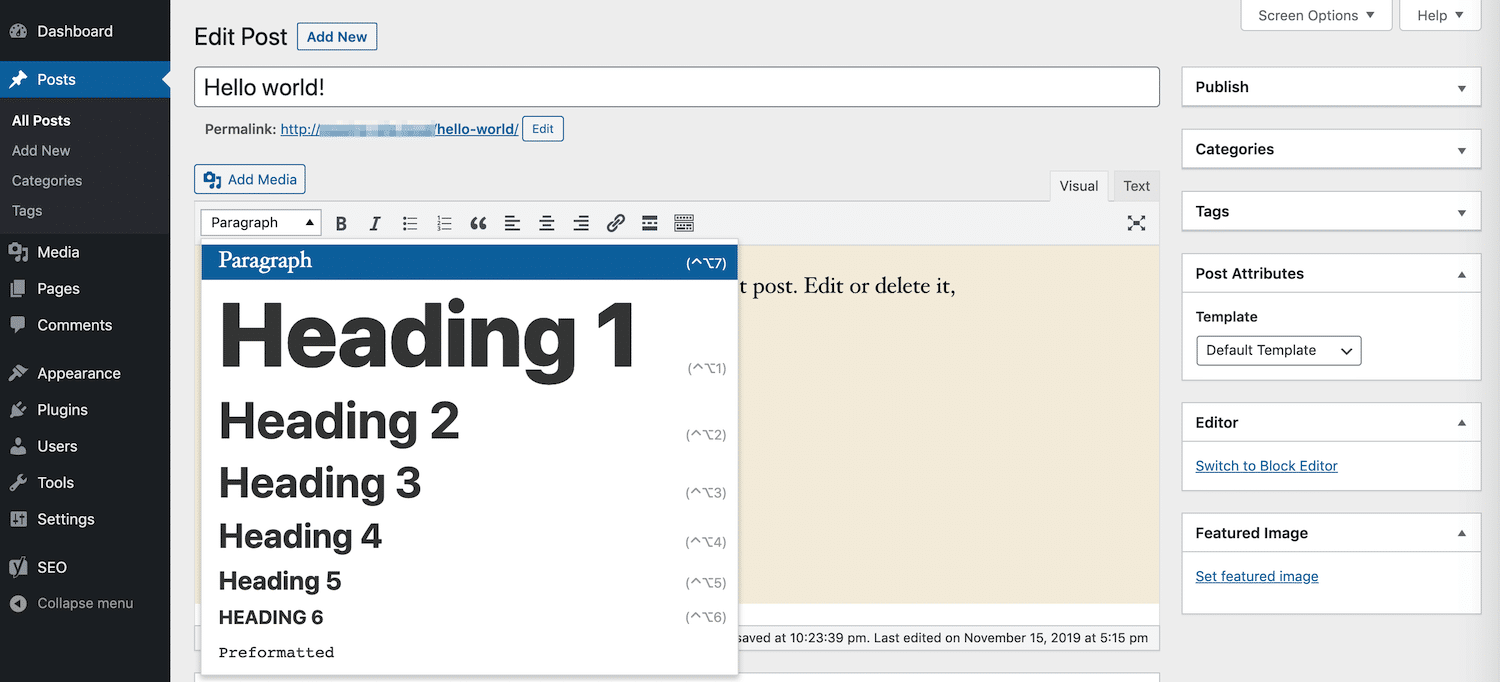This screenshot has width=1500, height=682.
Task: Click the Switch to Block Editor link
Action: click(x=1266, y=465)
